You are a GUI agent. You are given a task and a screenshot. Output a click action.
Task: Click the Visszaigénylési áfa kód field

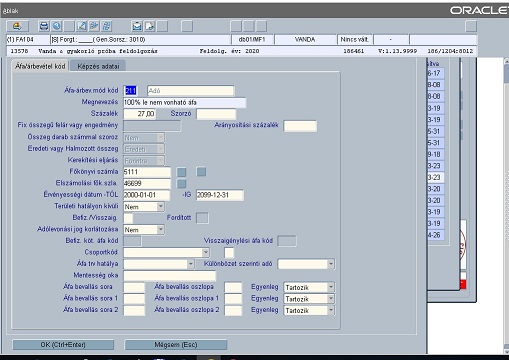[287, 241]
